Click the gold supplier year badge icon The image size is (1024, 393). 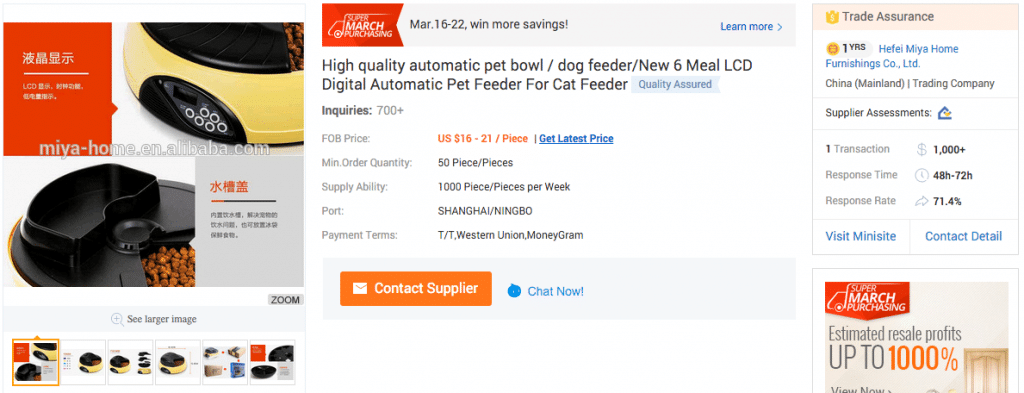pos(833,48)
